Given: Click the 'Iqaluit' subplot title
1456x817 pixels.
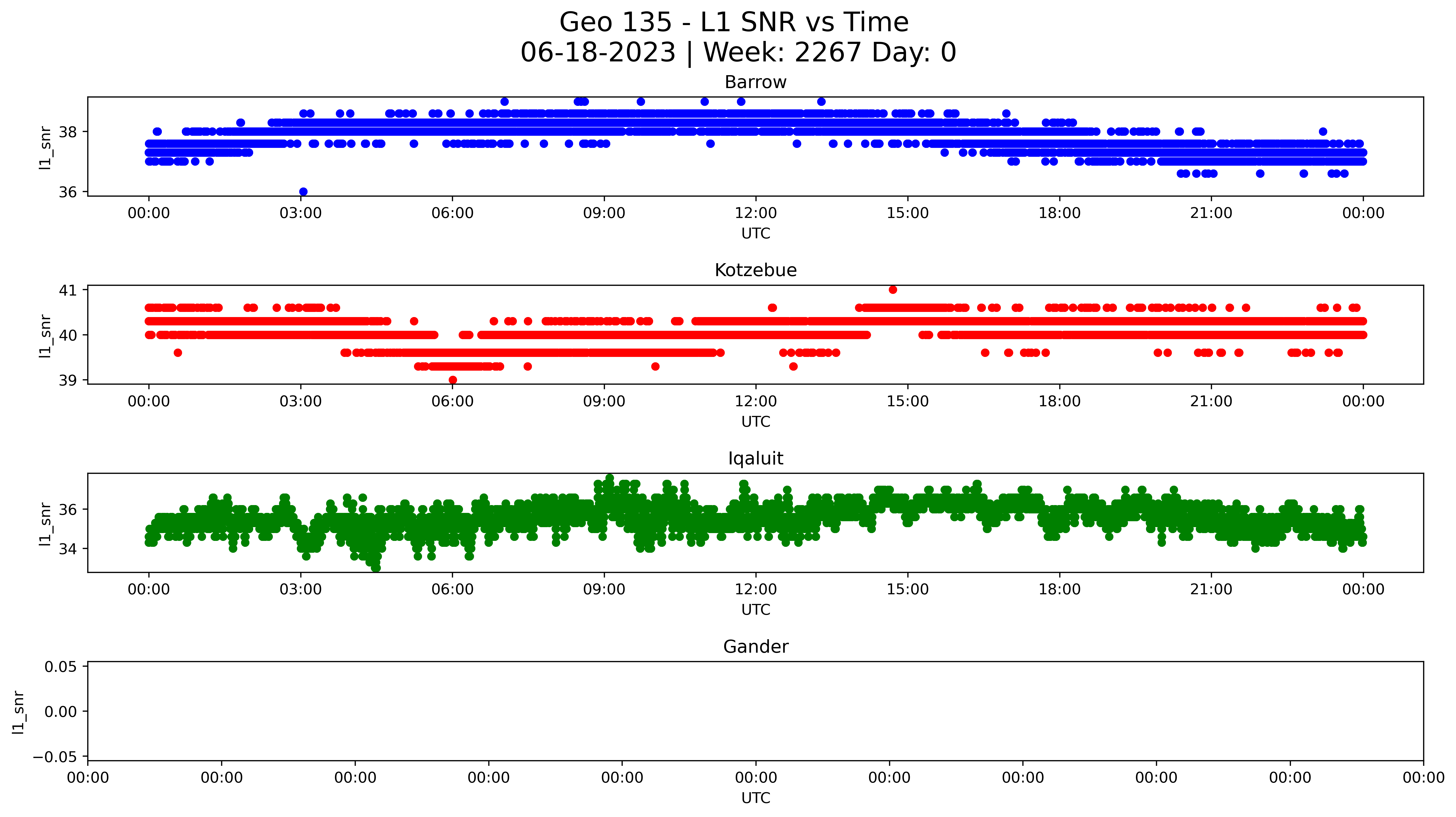Looking at the screenshot, I should point(756,458).
